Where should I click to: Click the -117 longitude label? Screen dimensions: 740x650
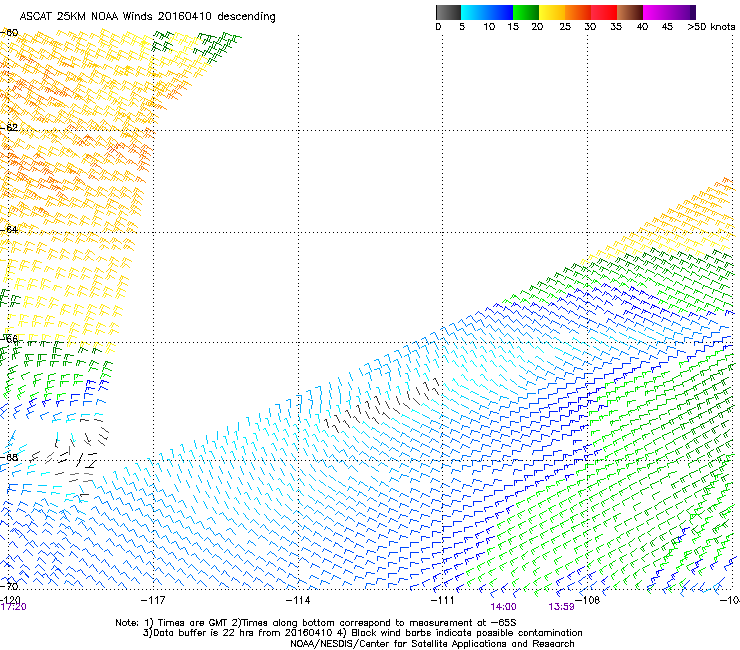[x=153, y=600]
